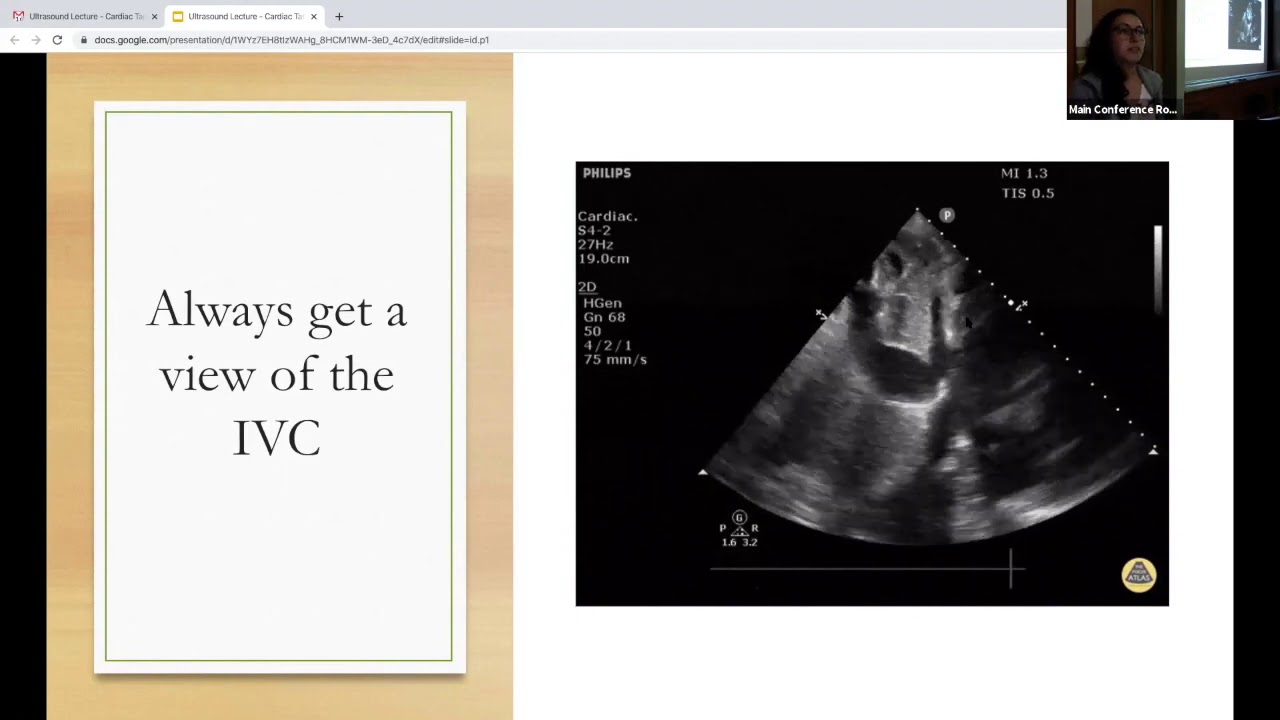Click the 'Gn 68' gain value
Image resolution: width=1280 pixels, height=720 pixels.
coord(604,317)
